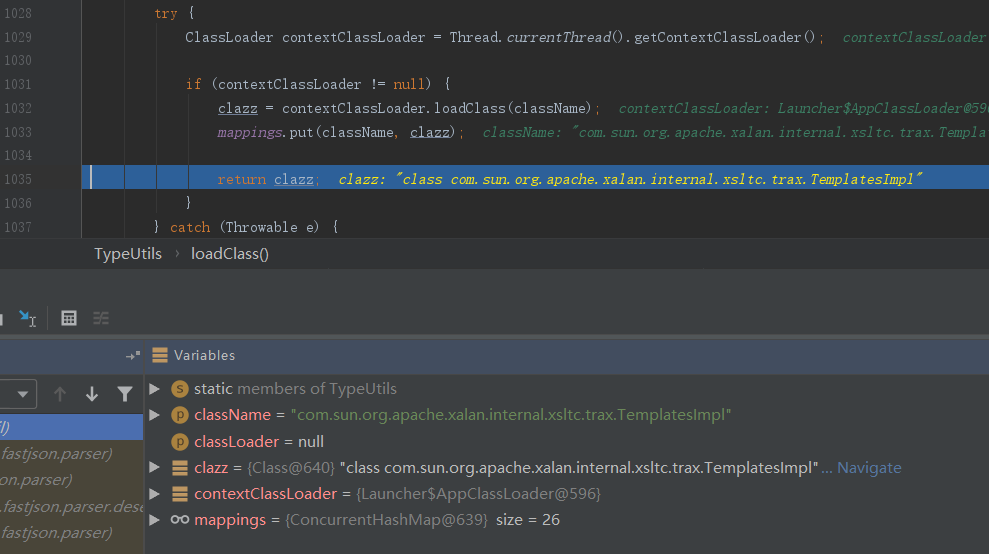Screen dimensions: 989x554
Task: Click the Trace Current Stream Chain icon
Action: click(101, 318)
